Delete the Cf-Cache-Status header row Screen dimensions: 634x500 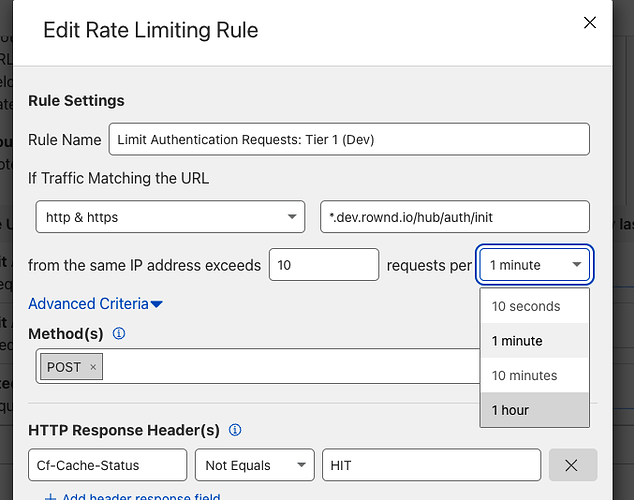[x=573, y=465]
